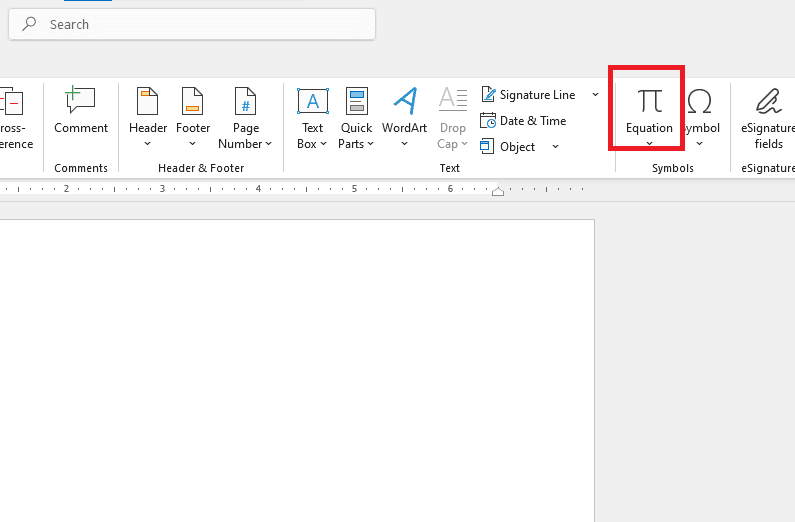Click the right indent marker on ruler
The image size is (795, 522).
(x=498, y=191)
